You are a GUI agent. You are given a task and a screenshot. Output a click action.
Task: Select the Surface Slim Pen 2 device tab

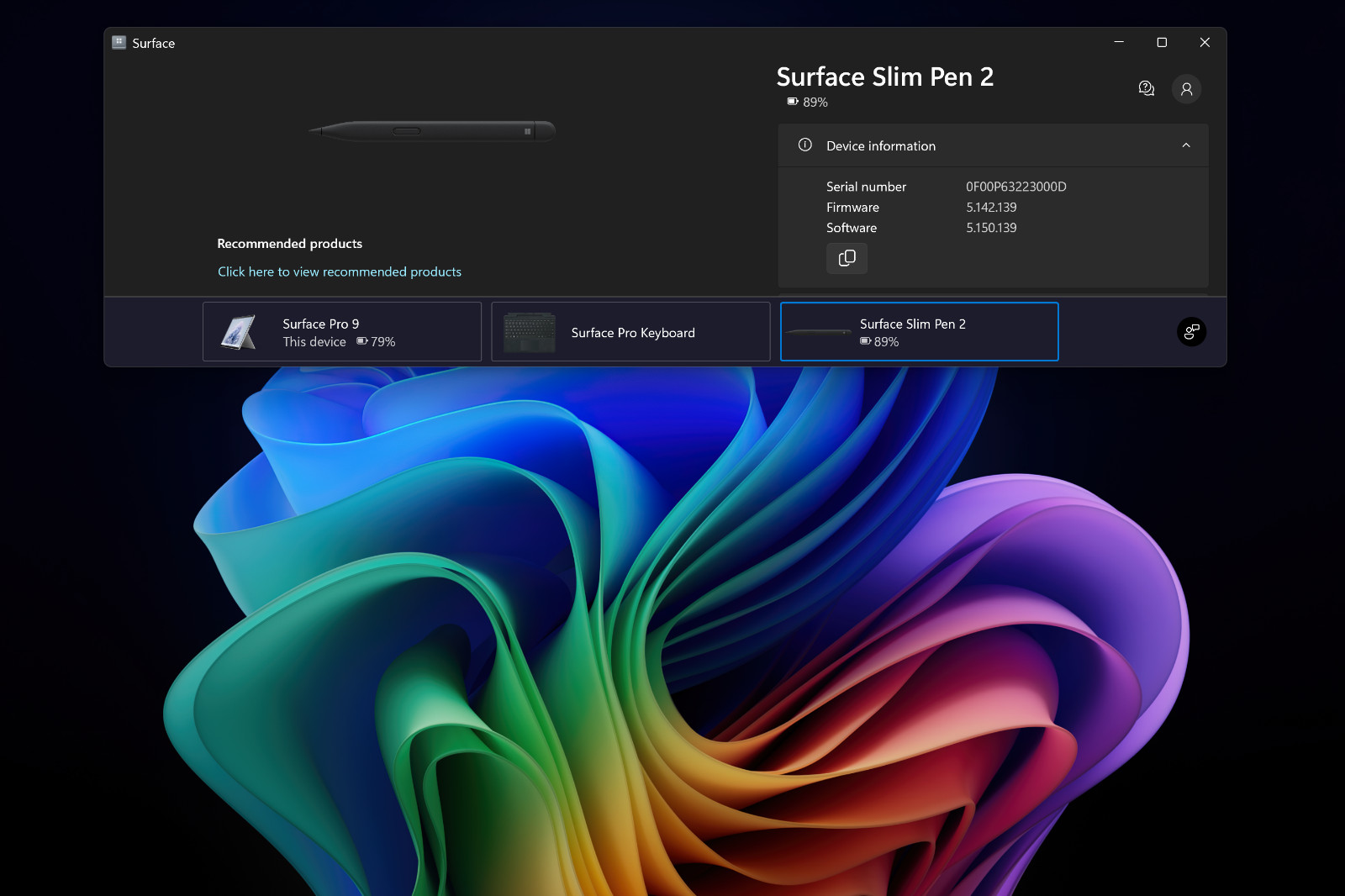pyautogui.click(x=920, y=332)
